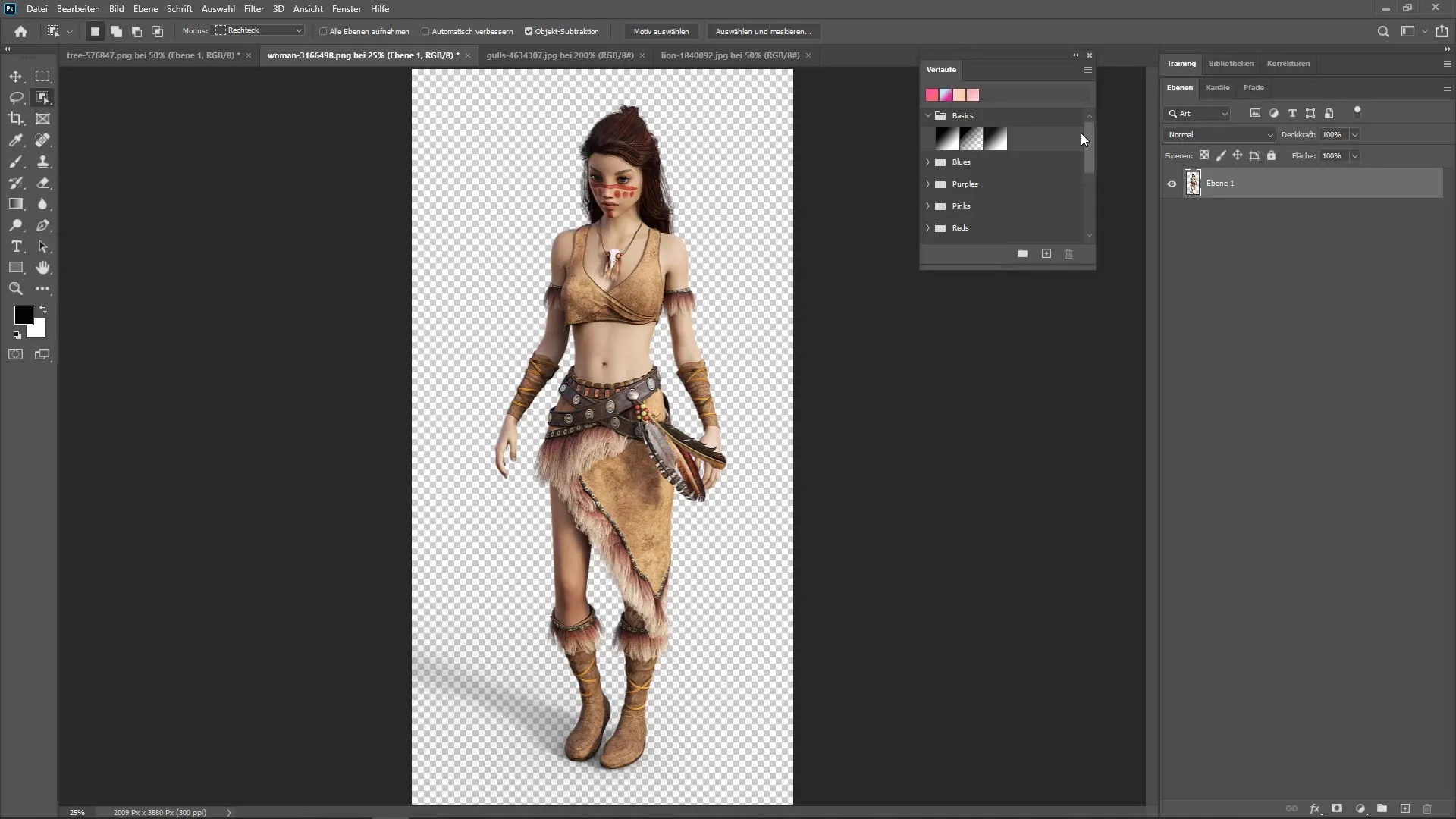Viewport: 1456px width, 819px height.
Task: Hide Ebene 1 layer visibility
Action: click(x=1172, y=184)
